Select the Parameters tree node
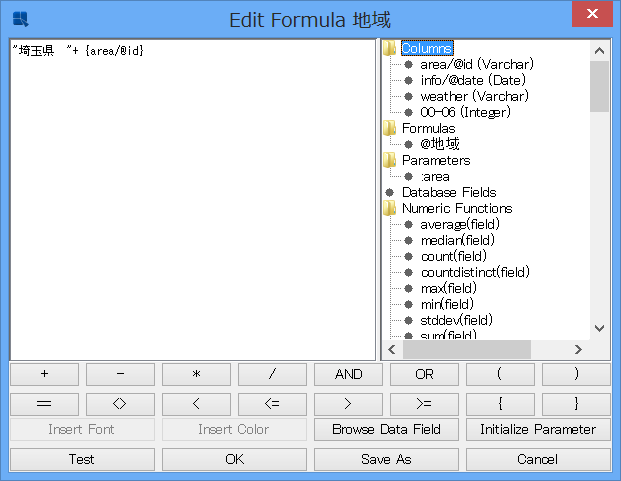The height and width of the screenshot is (481, 621). point(436,160)
